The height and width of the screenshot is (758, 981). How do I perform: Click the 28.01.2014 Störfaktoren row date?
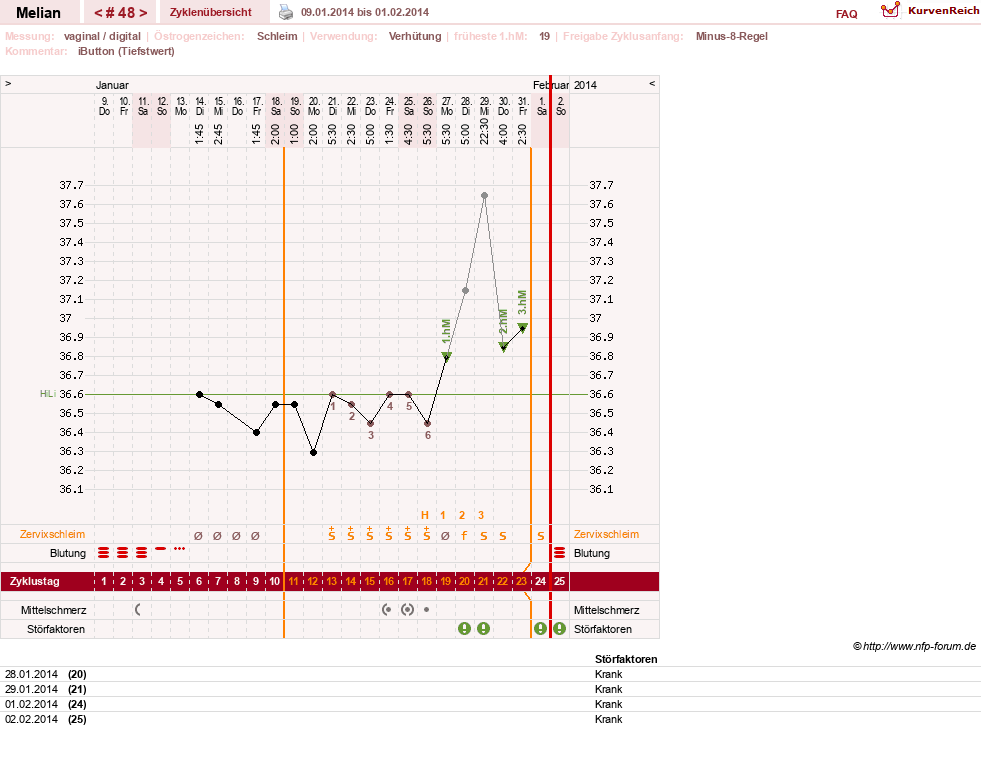tap(31, 674)
